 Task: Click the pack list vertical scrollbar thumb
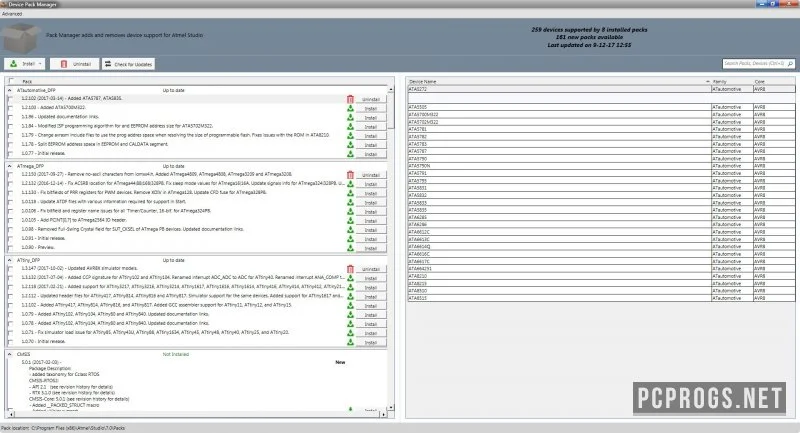pyautogui.click(x=391, y=111)
